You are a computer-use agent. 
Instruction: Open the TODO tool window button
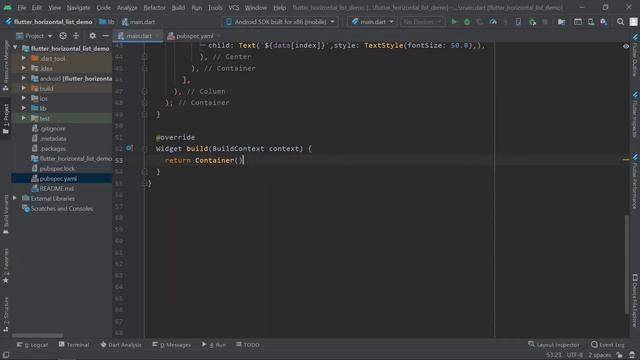click(x=248, y=345)
